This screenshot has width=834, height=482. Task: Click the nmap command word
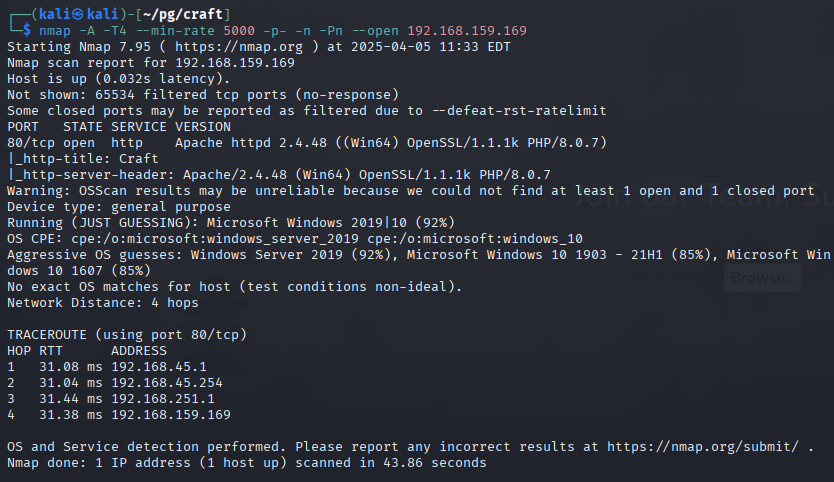tap(54, 31)
